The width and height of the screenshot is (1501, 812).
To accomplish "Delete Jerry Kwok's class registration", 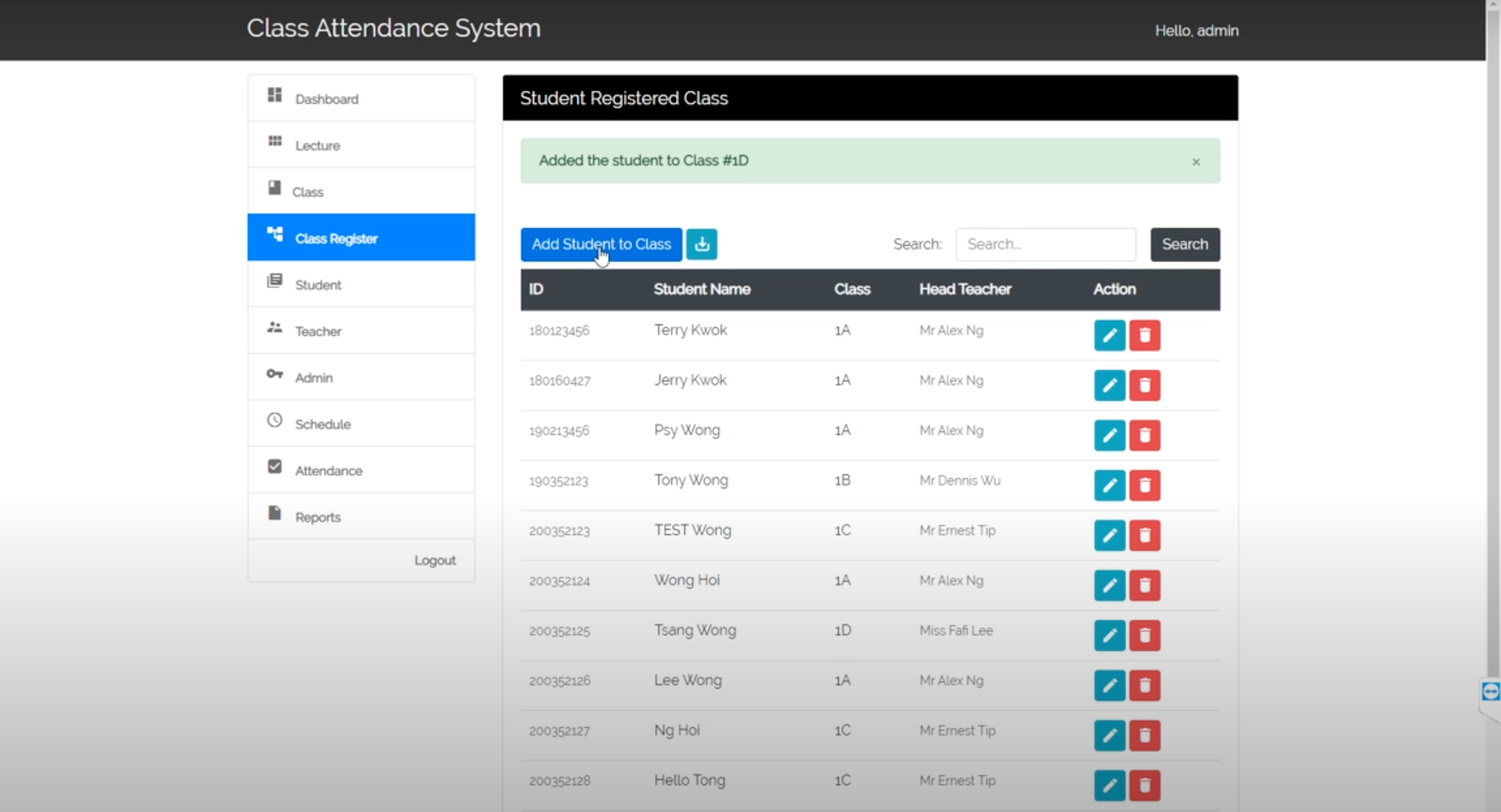I will [1145, 385].
